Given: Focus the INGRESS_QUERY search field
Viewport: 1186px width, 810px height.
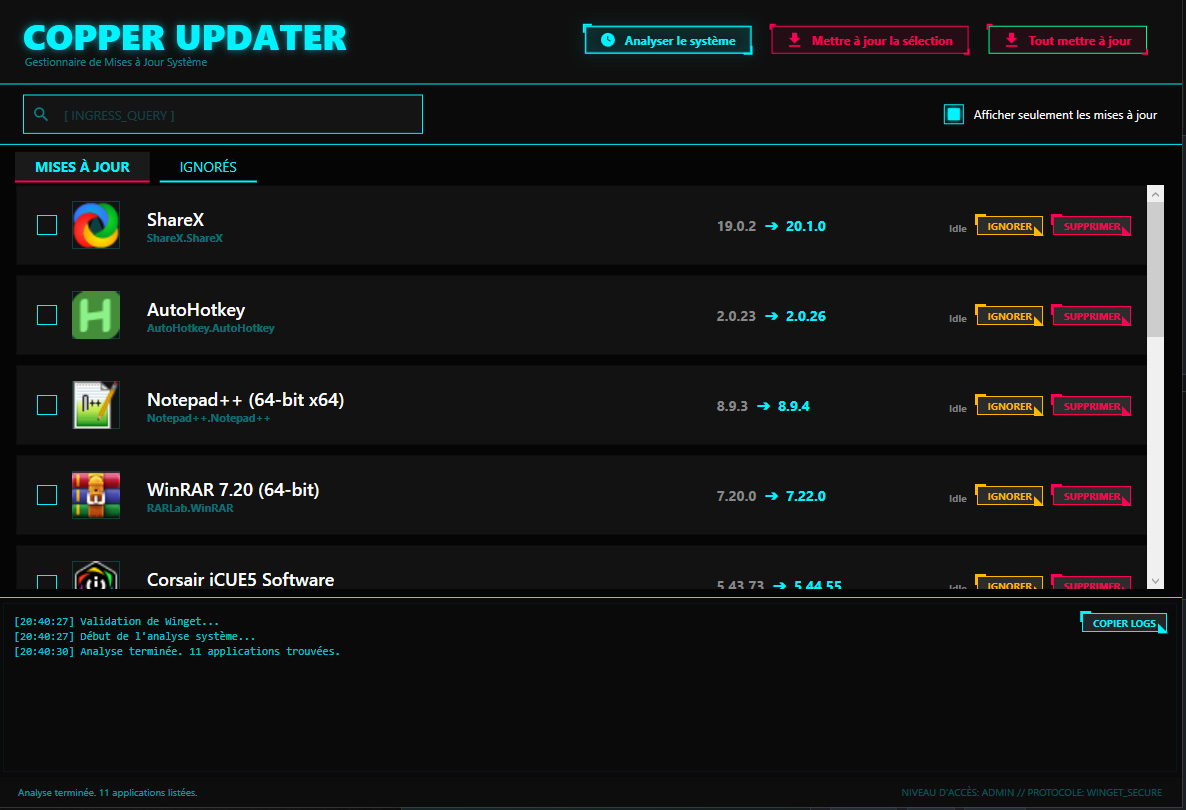Looking at the screenshot, I should (x=222, y=114).
